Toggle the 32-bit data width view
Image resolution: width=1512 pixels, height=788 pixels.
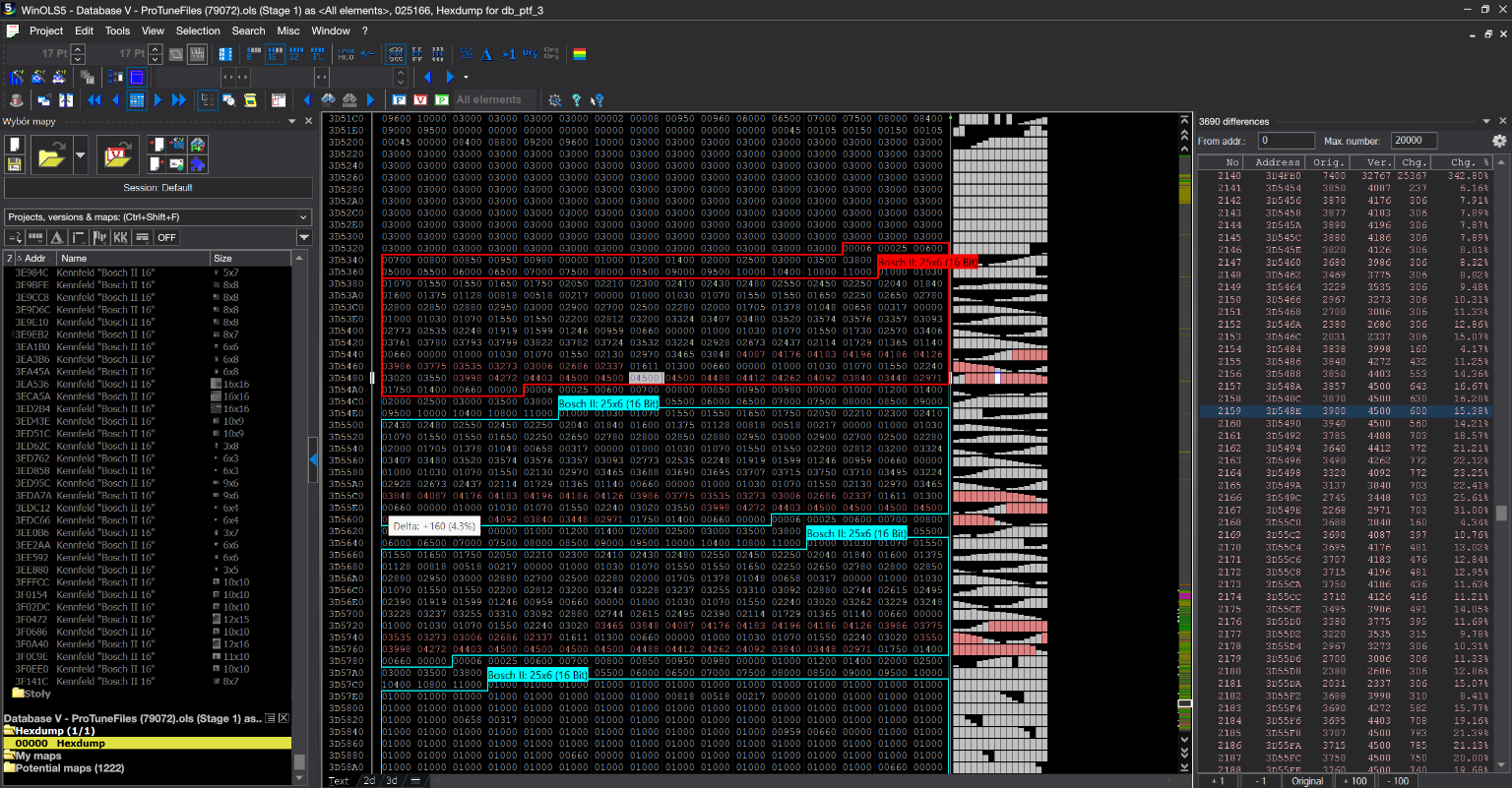tap(296, 54)
